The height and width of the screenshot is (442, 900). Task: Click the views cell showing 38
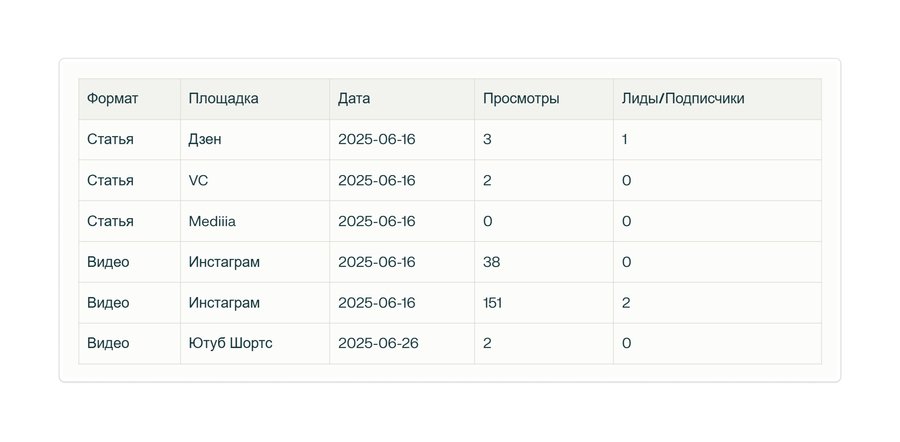click(492, 262)
